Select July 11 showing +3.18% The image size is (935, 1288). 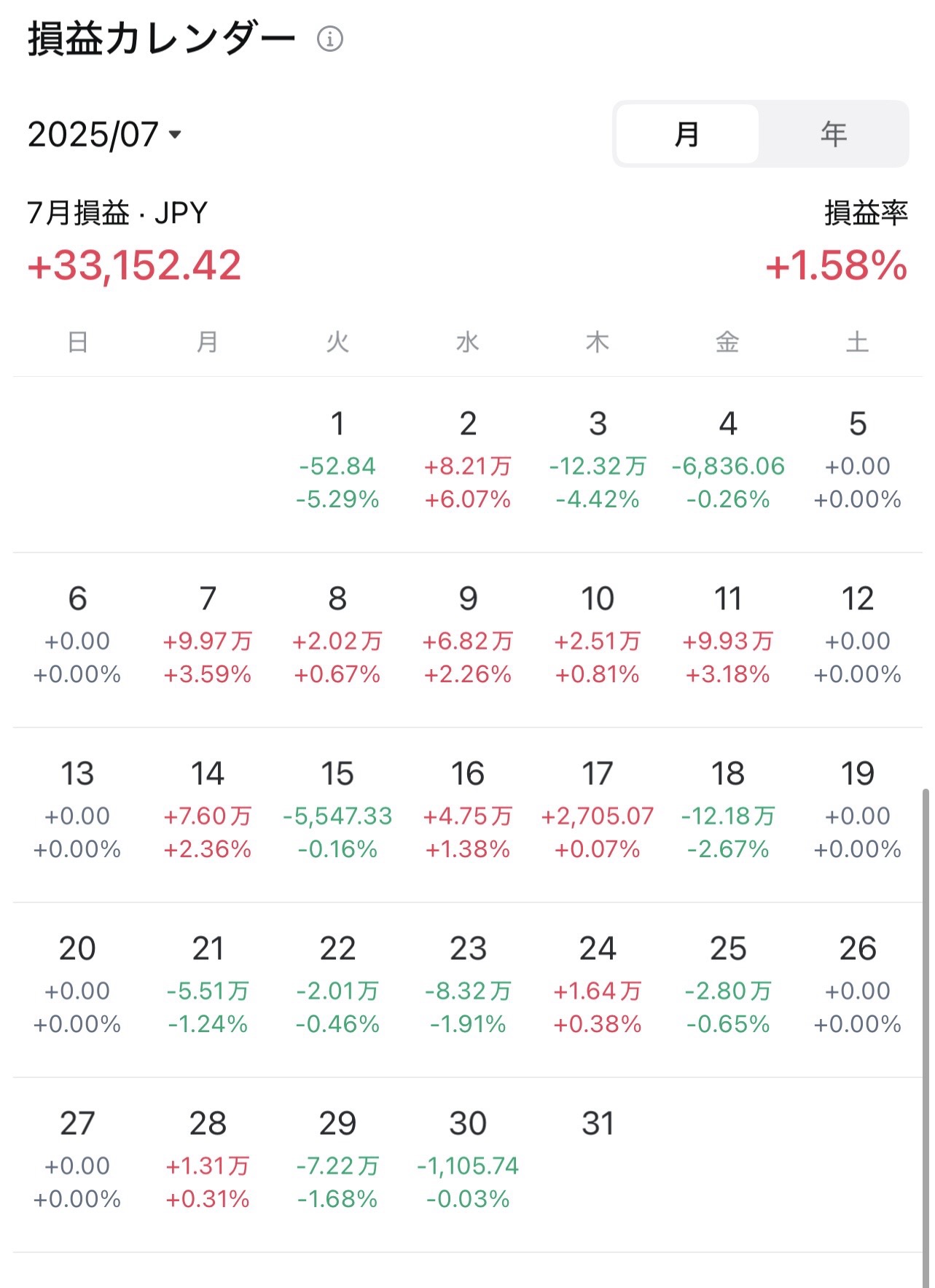point(727,639)
